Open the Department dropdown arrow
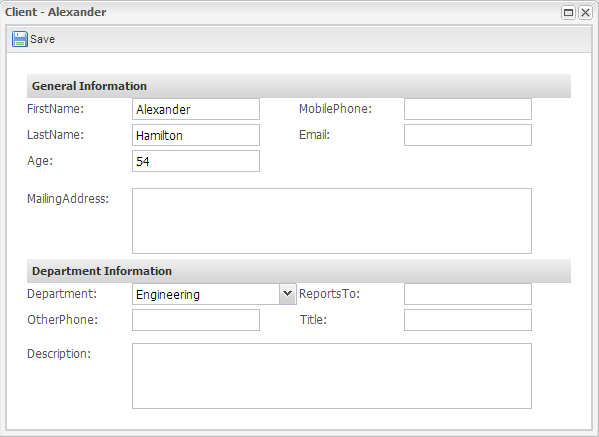 pyautogui.click(x=288, y=294)
